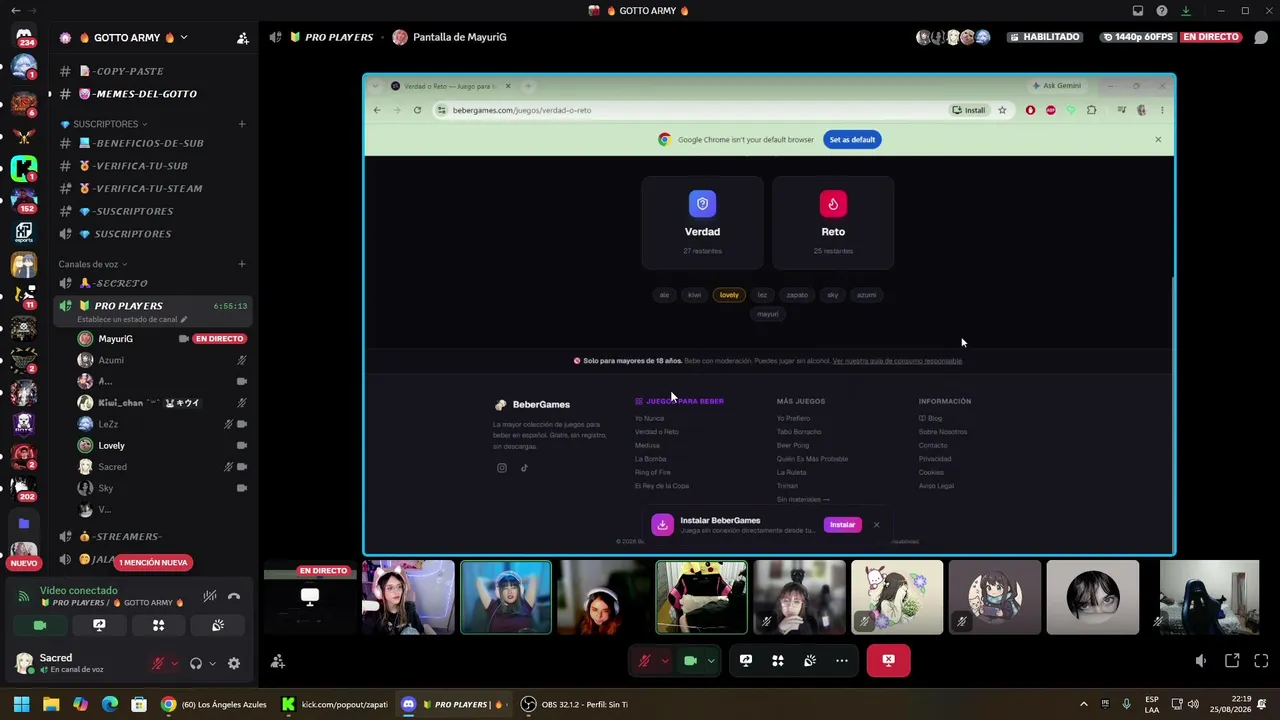The height and width of the screenshot is (720, 1280).
Task: Unmute microphone in Sacred's user panel
Action: point(157,663)
